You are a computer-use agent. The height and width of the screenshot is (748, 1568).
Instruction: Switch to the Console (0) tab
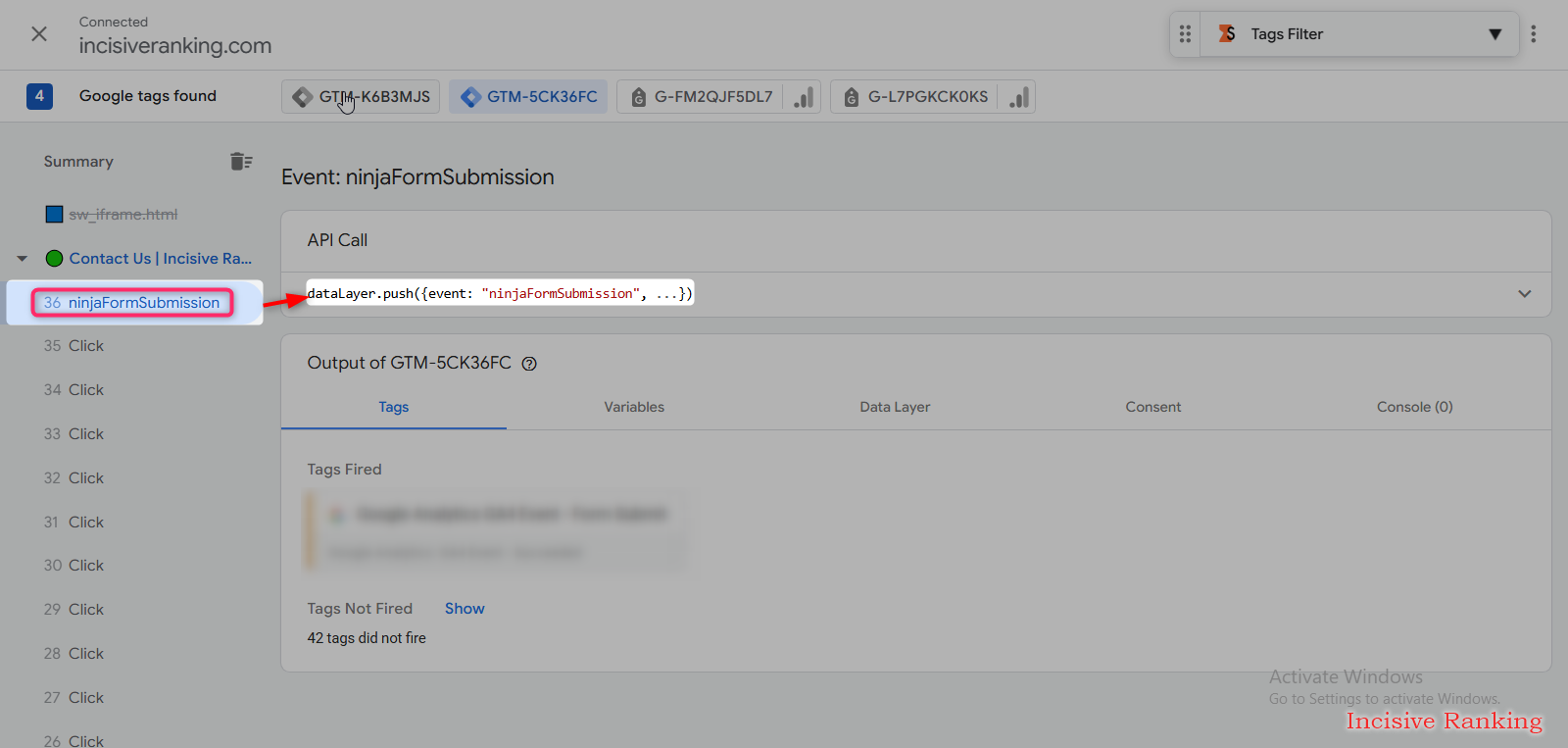point(1415,407)
